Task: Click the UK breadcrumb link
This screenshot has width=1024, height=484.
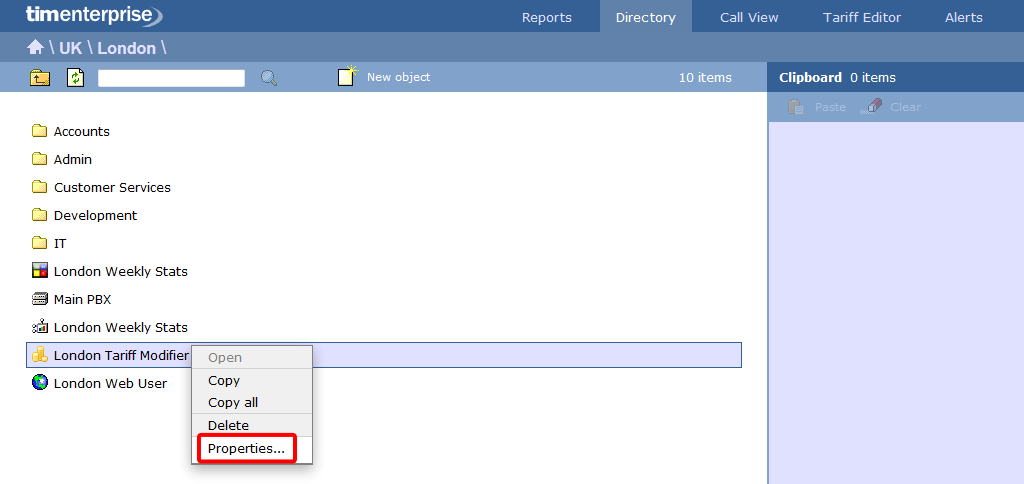Action: point(71,48)
